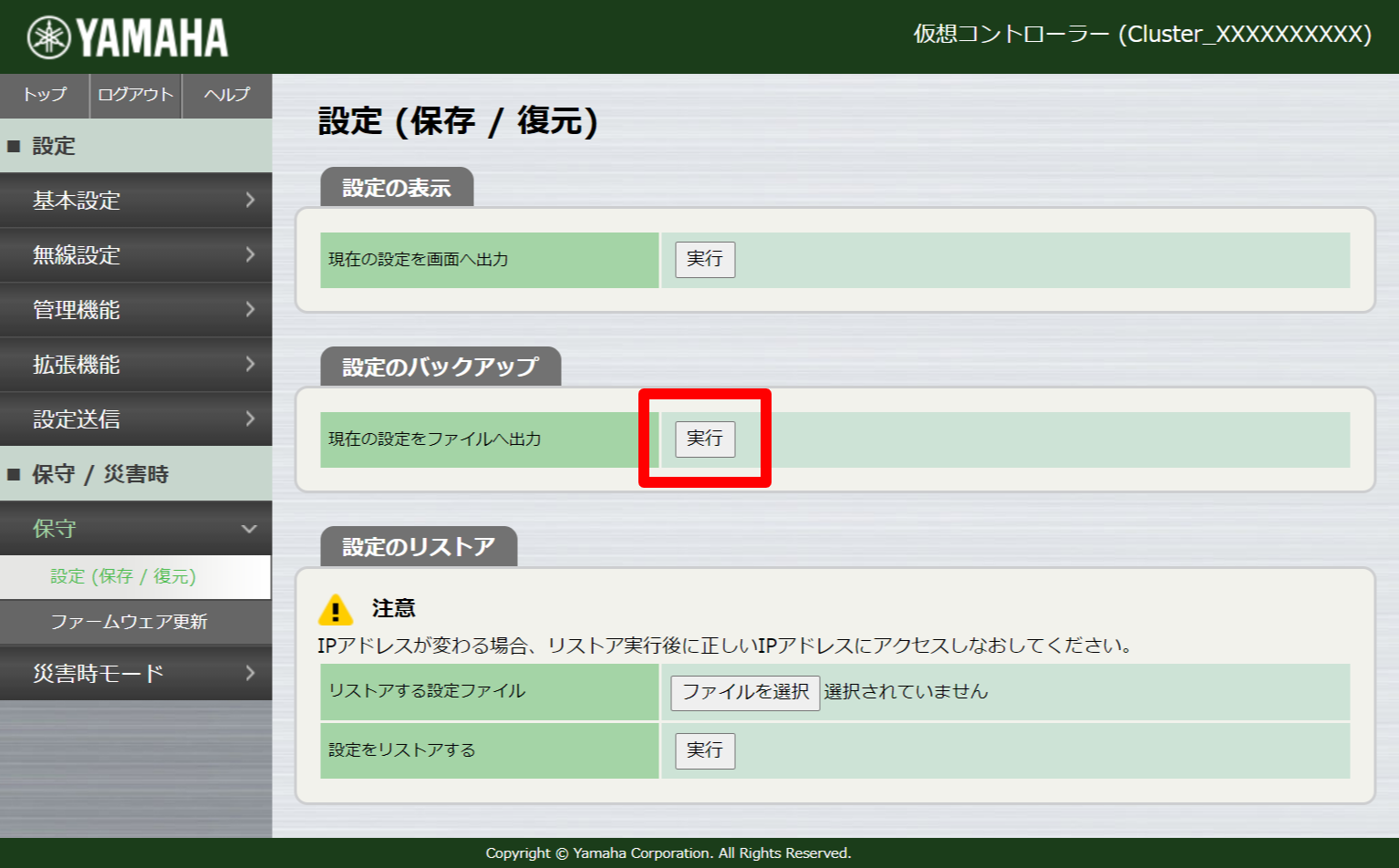This screenshot has height=868, width=1399.
Task: Execute the settings restore 実行 button
Action: tap(703, 750)
